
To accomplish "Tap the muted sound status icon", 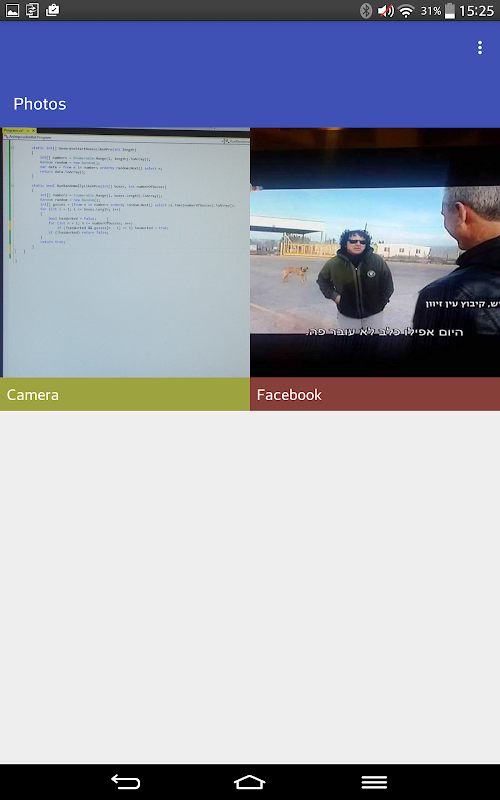I will point(386,11).
